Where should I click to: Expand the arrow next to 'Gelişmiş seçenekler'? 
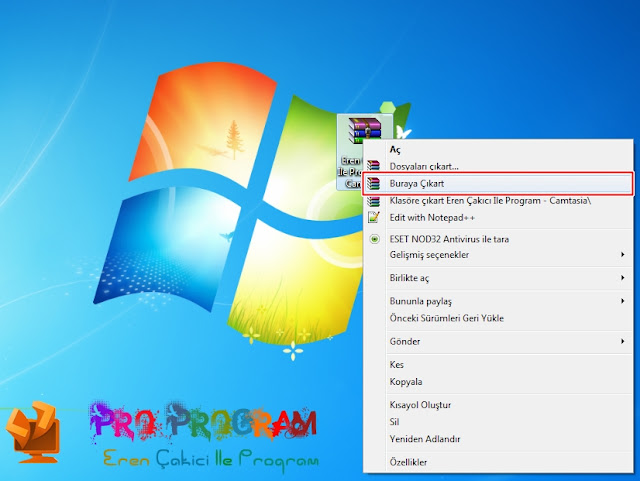(622, 254)
